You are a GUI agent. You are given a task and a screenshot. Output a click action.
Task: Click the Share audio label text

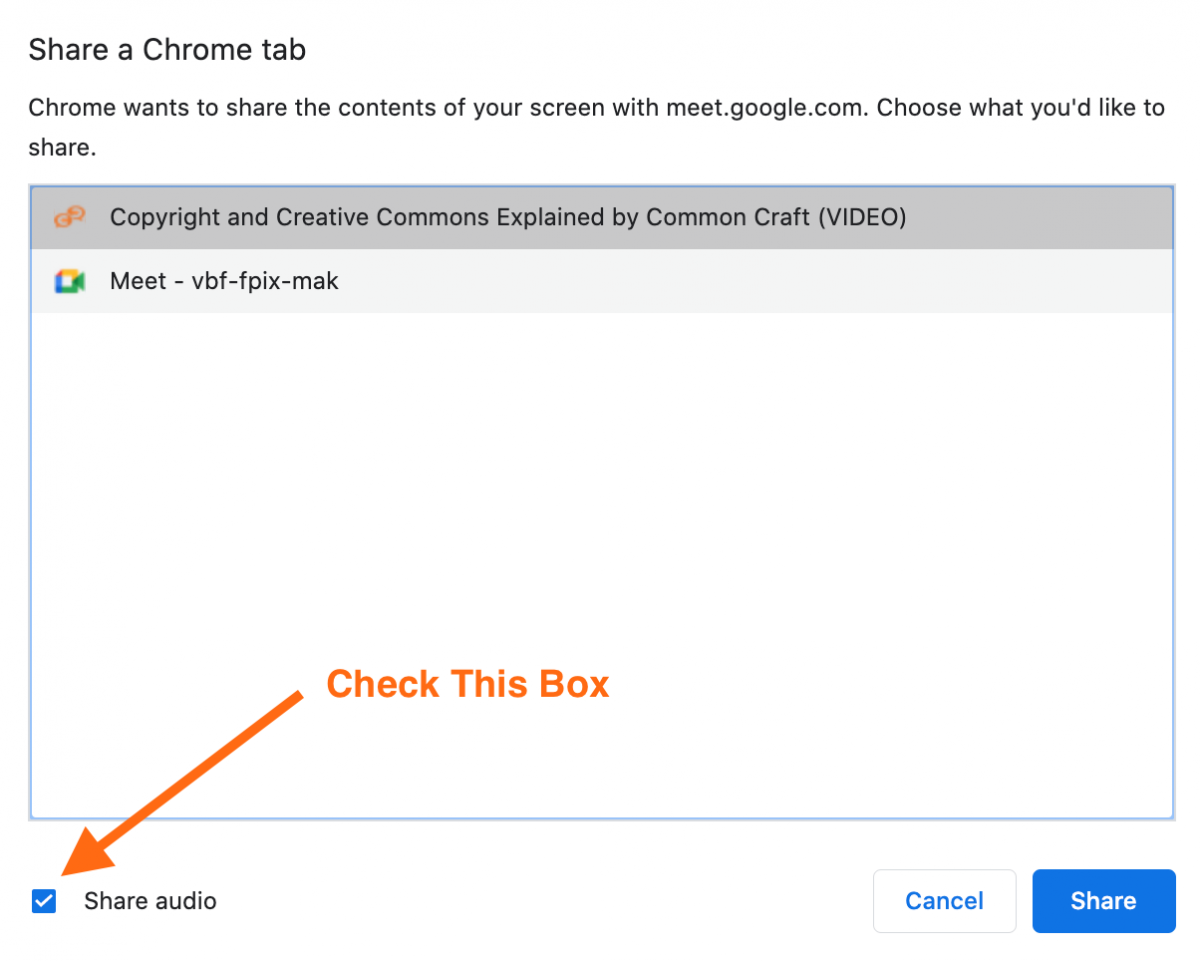tap(150, 901)
